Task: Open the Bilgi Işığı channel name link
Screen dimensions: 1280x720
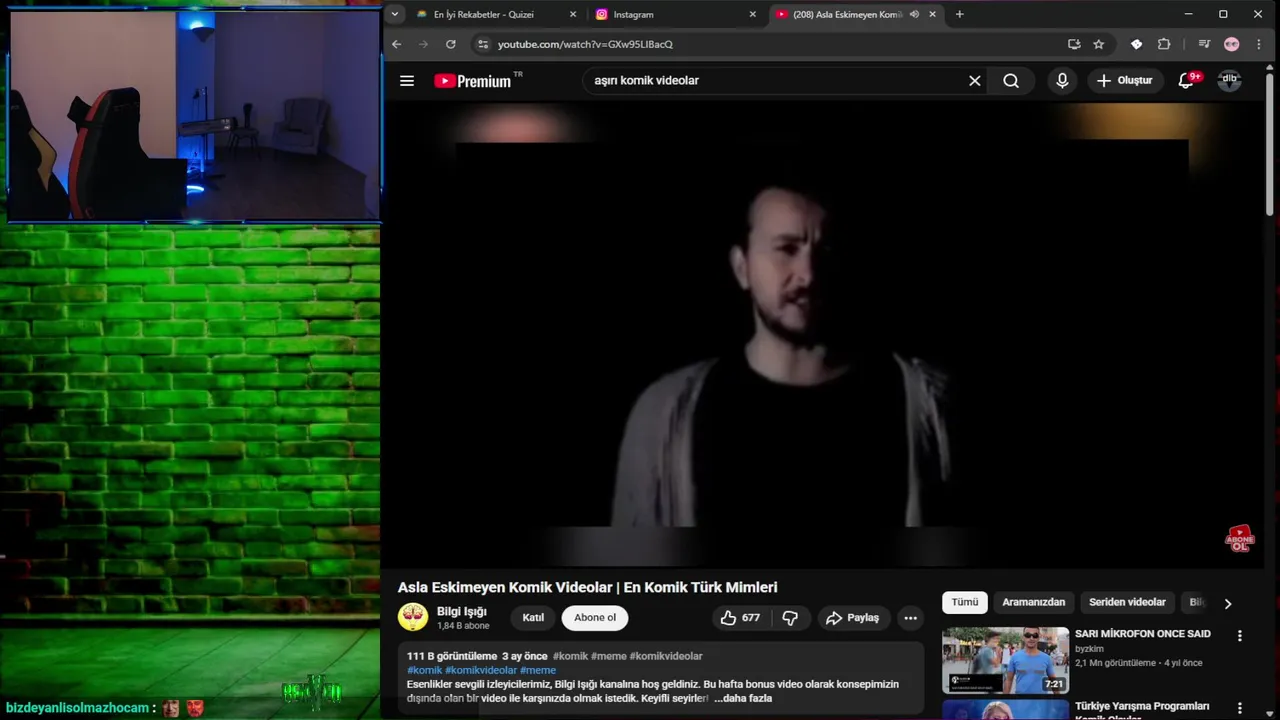Action: 462,611
